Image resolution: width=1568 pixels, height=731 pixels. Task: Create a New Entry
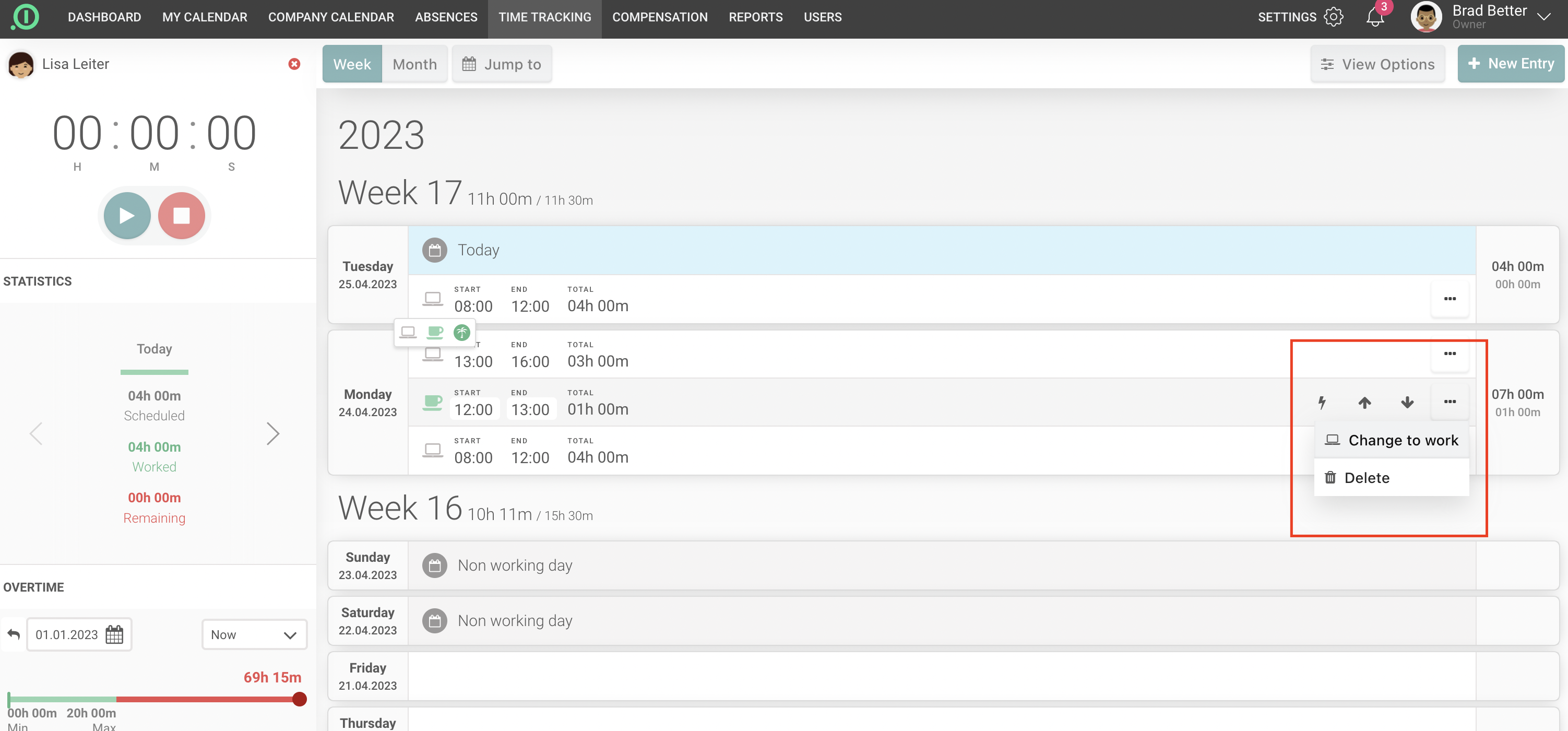click(1510, 64)
